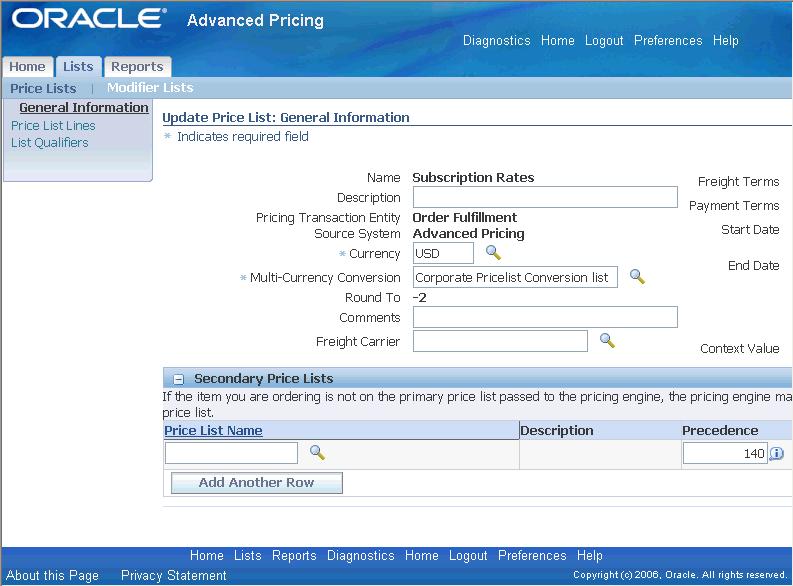This screenshot has width=793, height=586.
Task: Open the Currency search magnifier icon
Action: tap(493, 252)
